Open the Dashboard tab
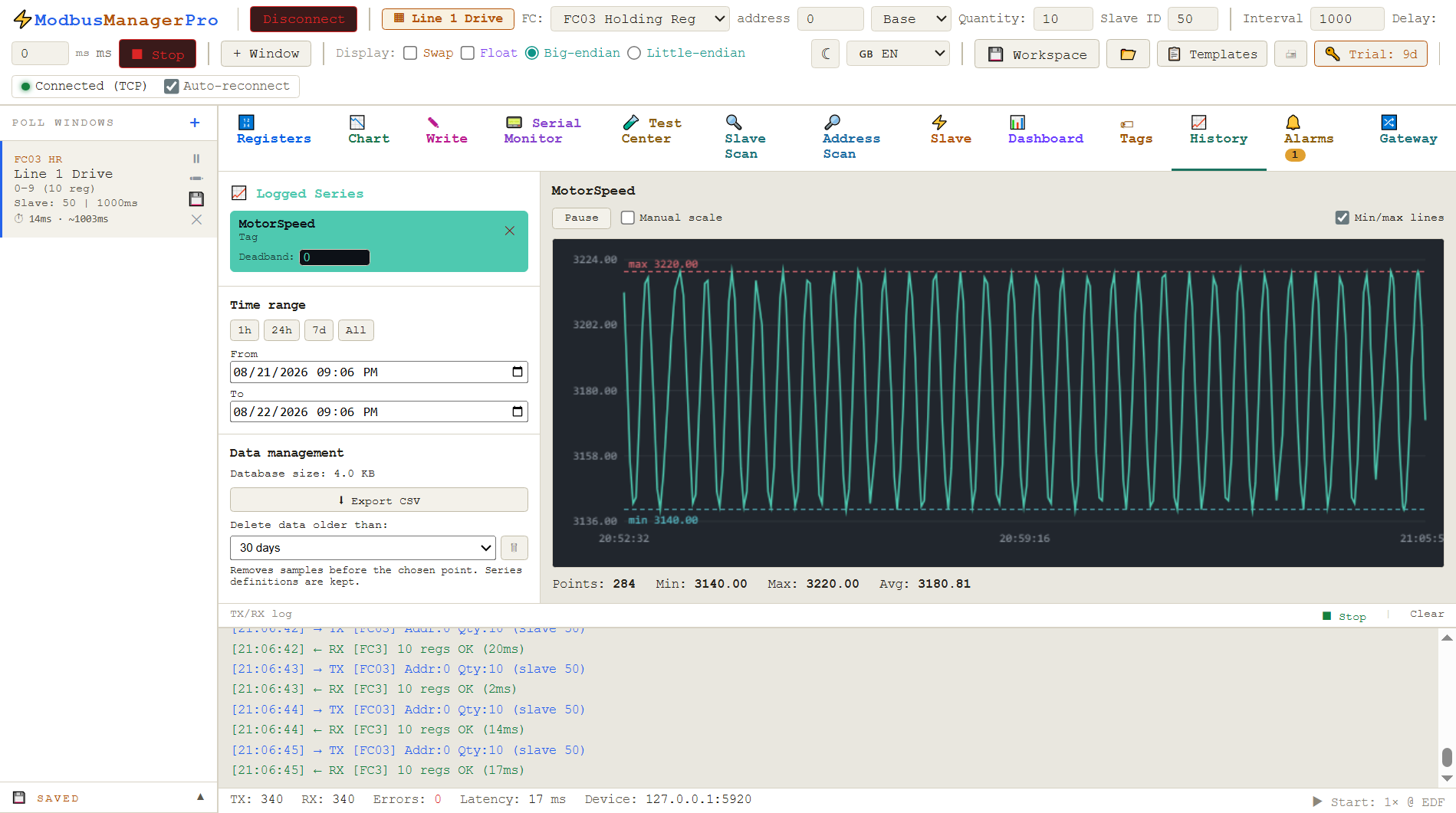This screenshot has width=1456, height=813. pyautogui.click(x=1046, y=130)
